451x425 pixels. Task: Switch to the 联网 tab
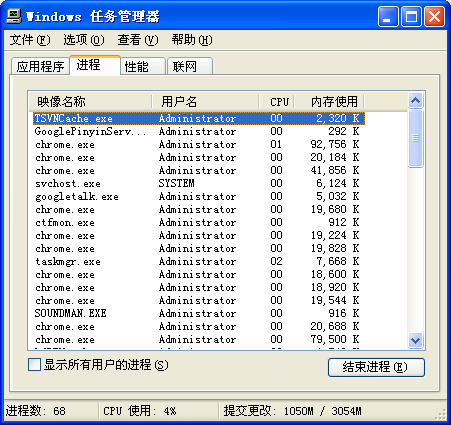coord(190,66)
